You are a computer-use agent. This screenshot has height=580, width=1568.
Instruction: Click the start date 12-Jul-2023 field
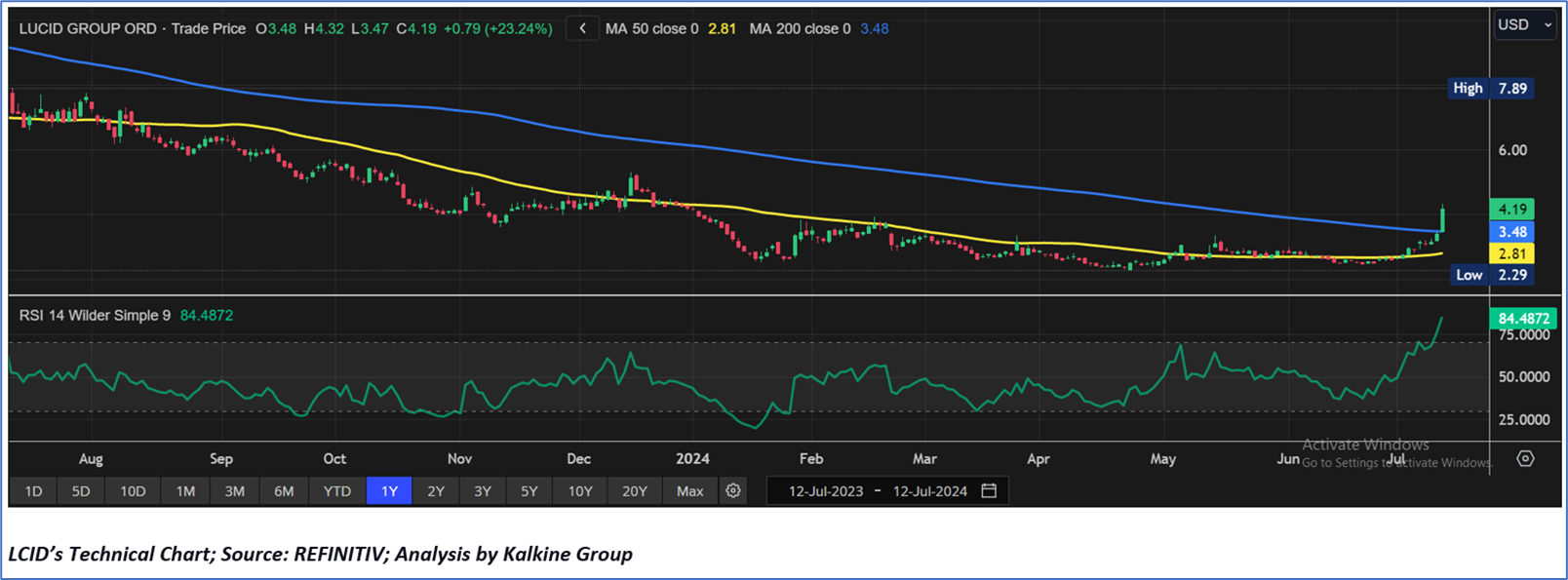point(826,491)
